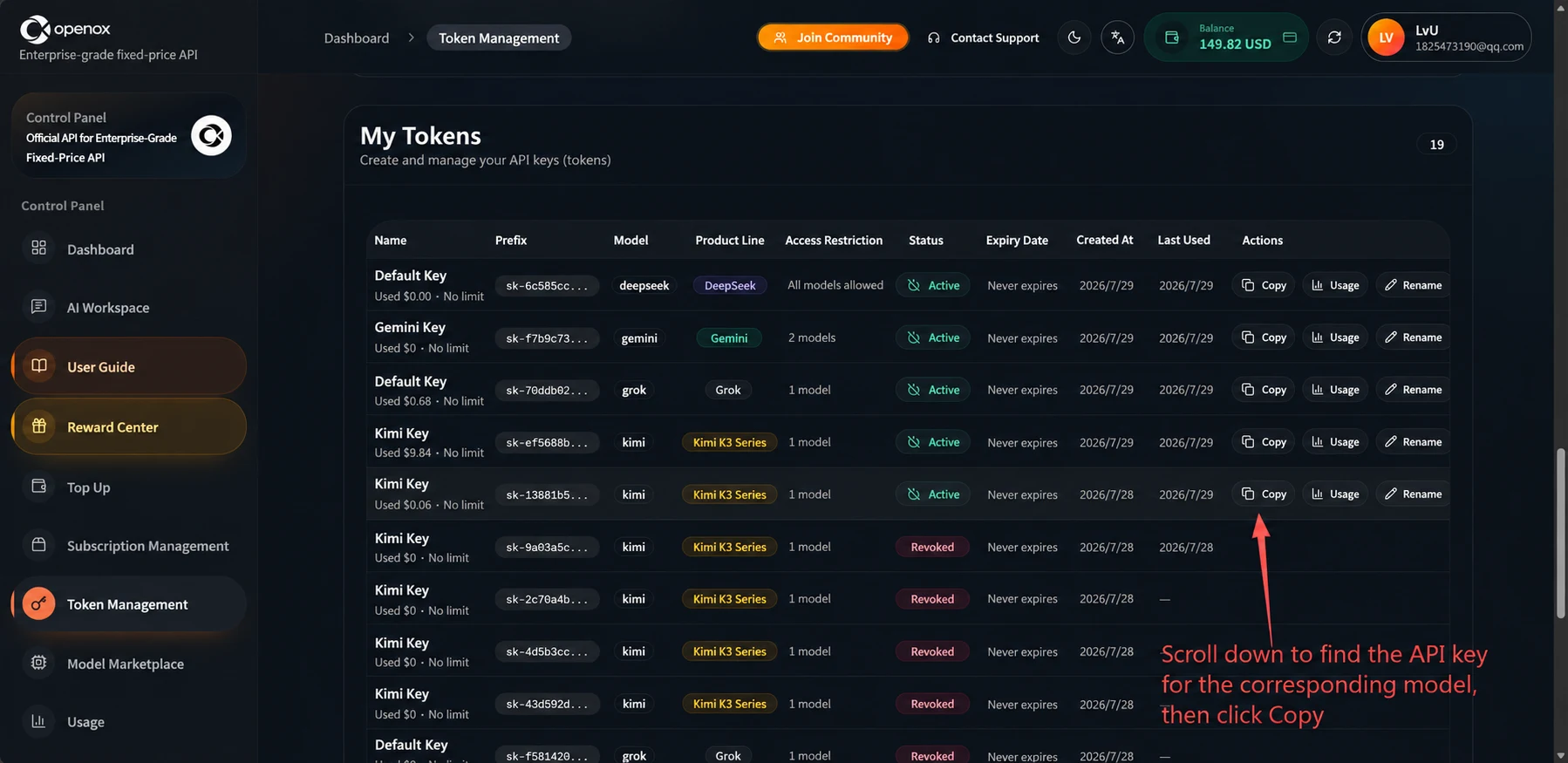This screenshot has height=763, width=1568.
Task: Copy the sk-13881b5 Kimi key
Action: (x=1264, y=494)
